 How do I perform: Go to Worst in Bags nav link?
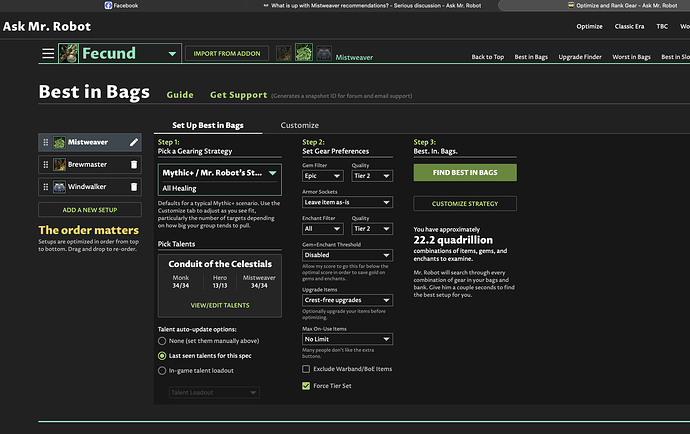pos(631,57)
